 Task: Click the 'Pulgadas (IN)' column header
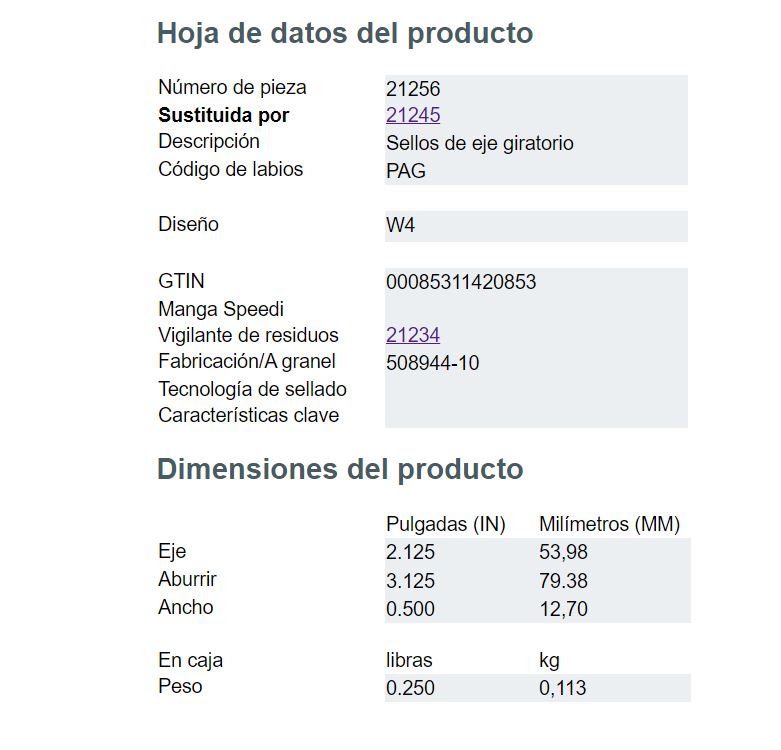coord(446,524)
